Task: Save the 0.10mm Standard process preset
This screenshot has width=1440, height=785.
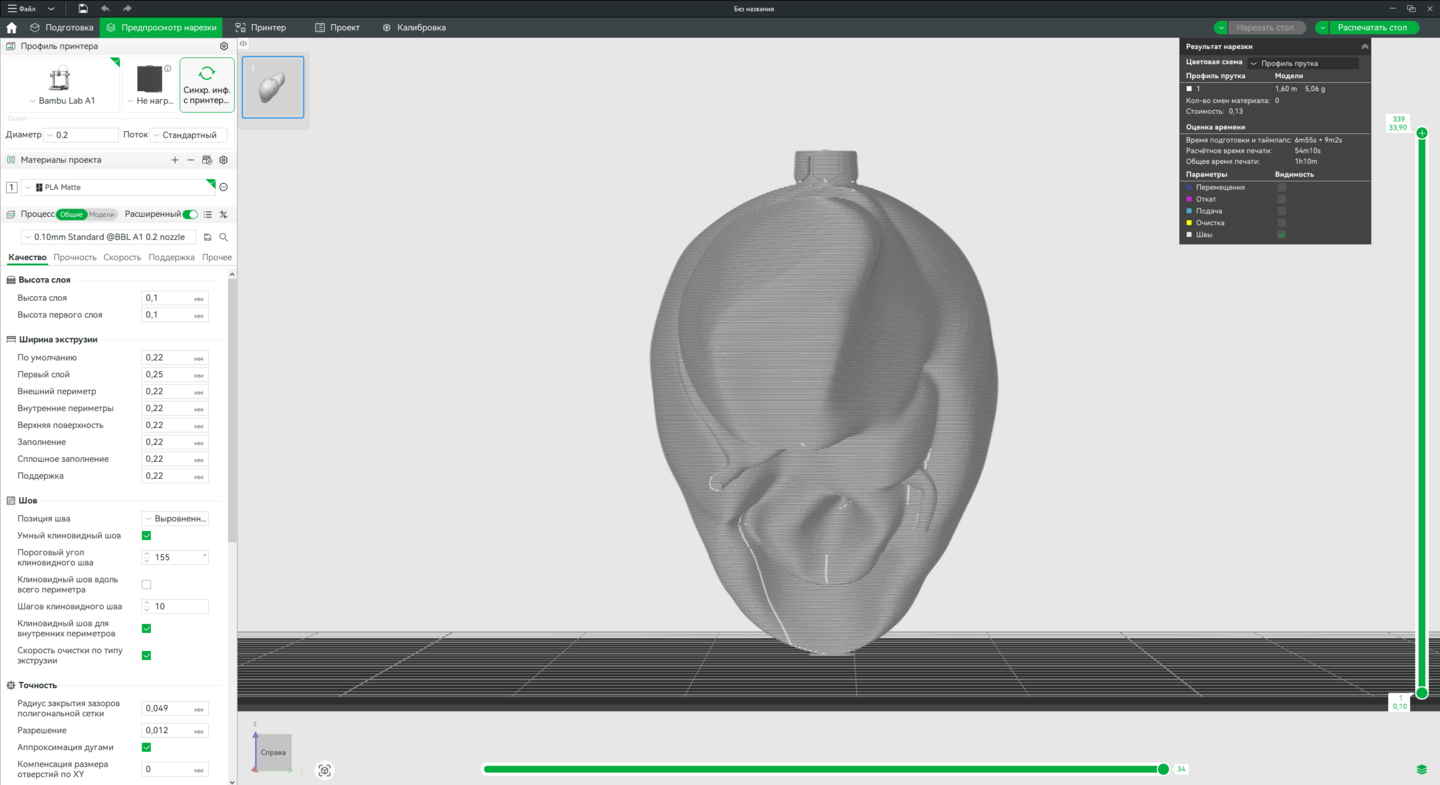Action: click(208, 237)
